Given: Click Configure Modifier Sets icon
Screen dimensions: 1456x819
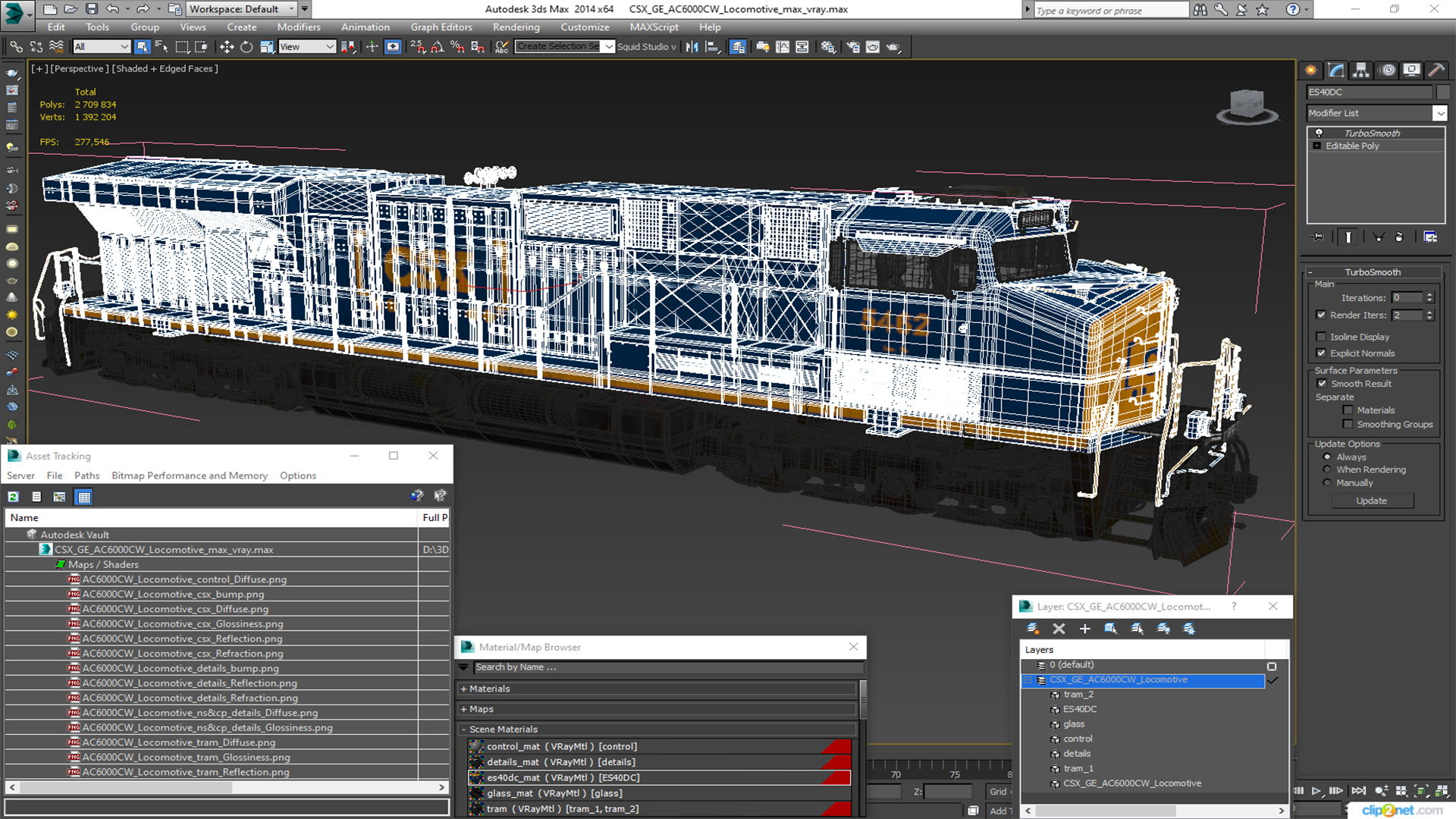Looking at the screenshot, I should 1430,237.
